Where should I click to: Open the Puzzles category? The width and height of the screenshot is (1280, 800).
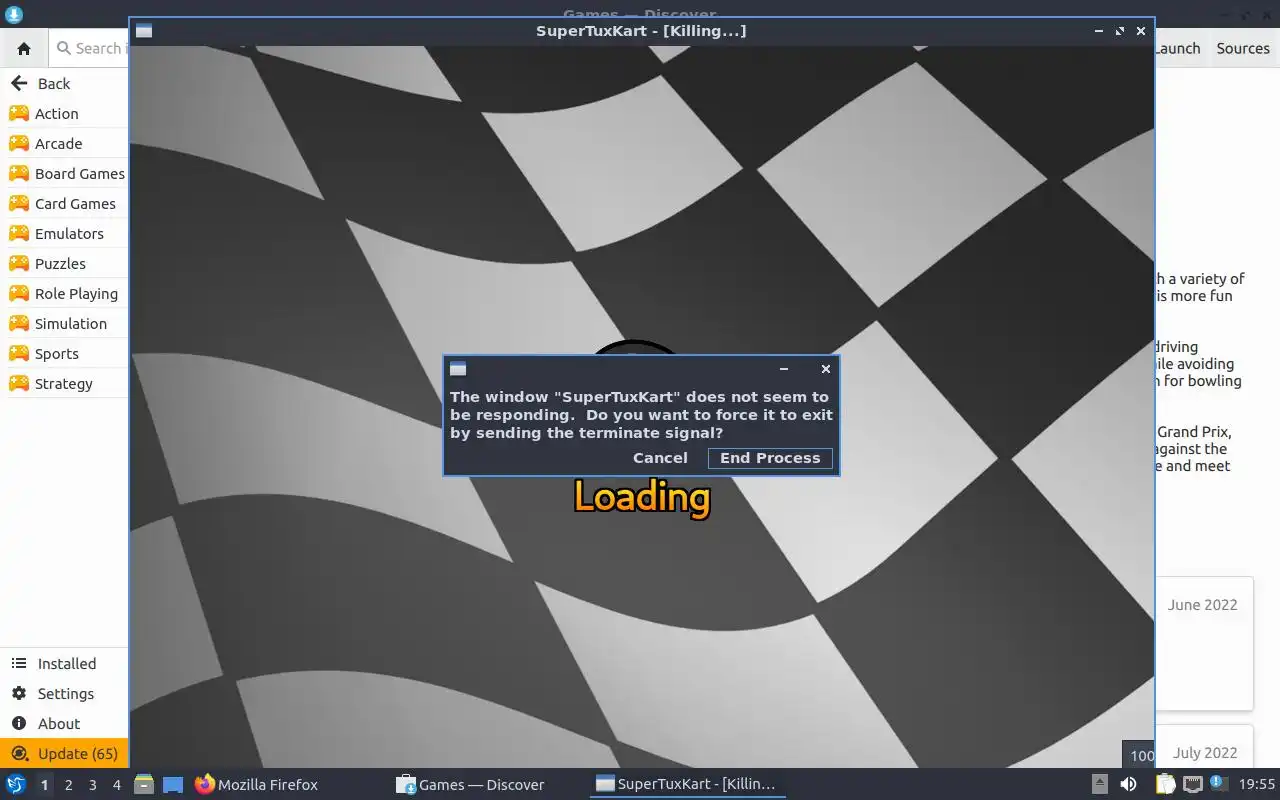tap(64, 264)
